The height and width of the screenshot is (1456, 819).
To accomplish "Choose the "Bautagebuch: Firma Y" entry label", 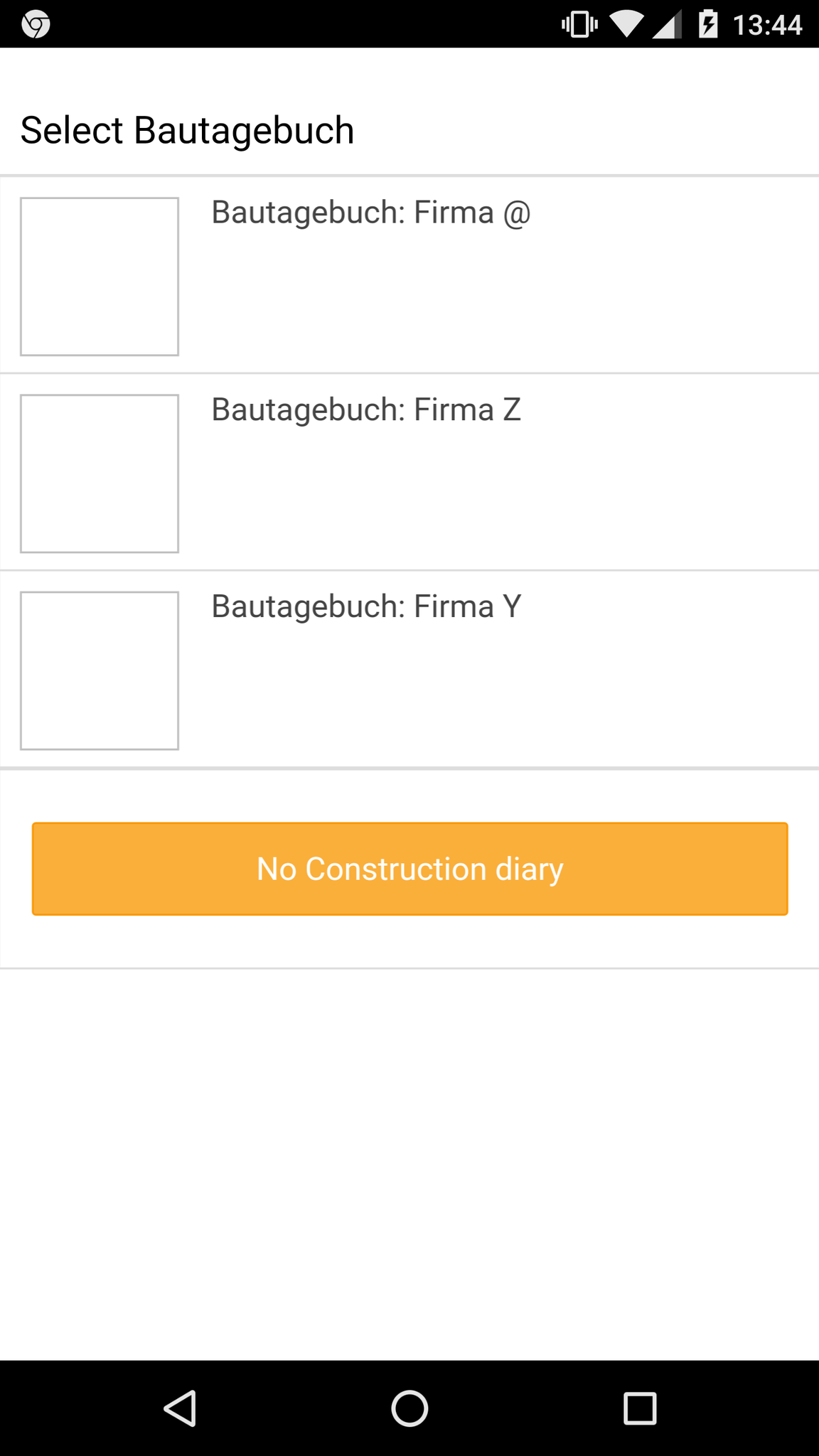I will tap(366, 606).
